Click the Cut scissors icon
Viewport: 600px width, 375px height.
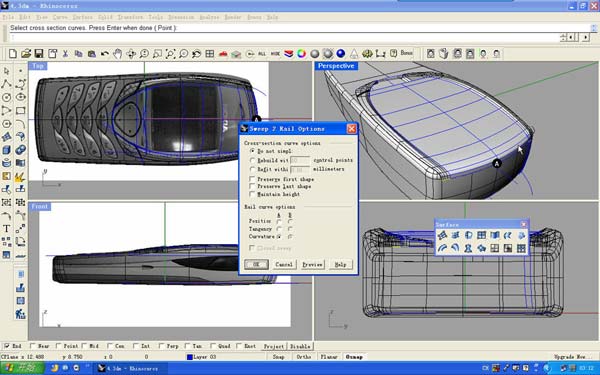tap(65, 54)
